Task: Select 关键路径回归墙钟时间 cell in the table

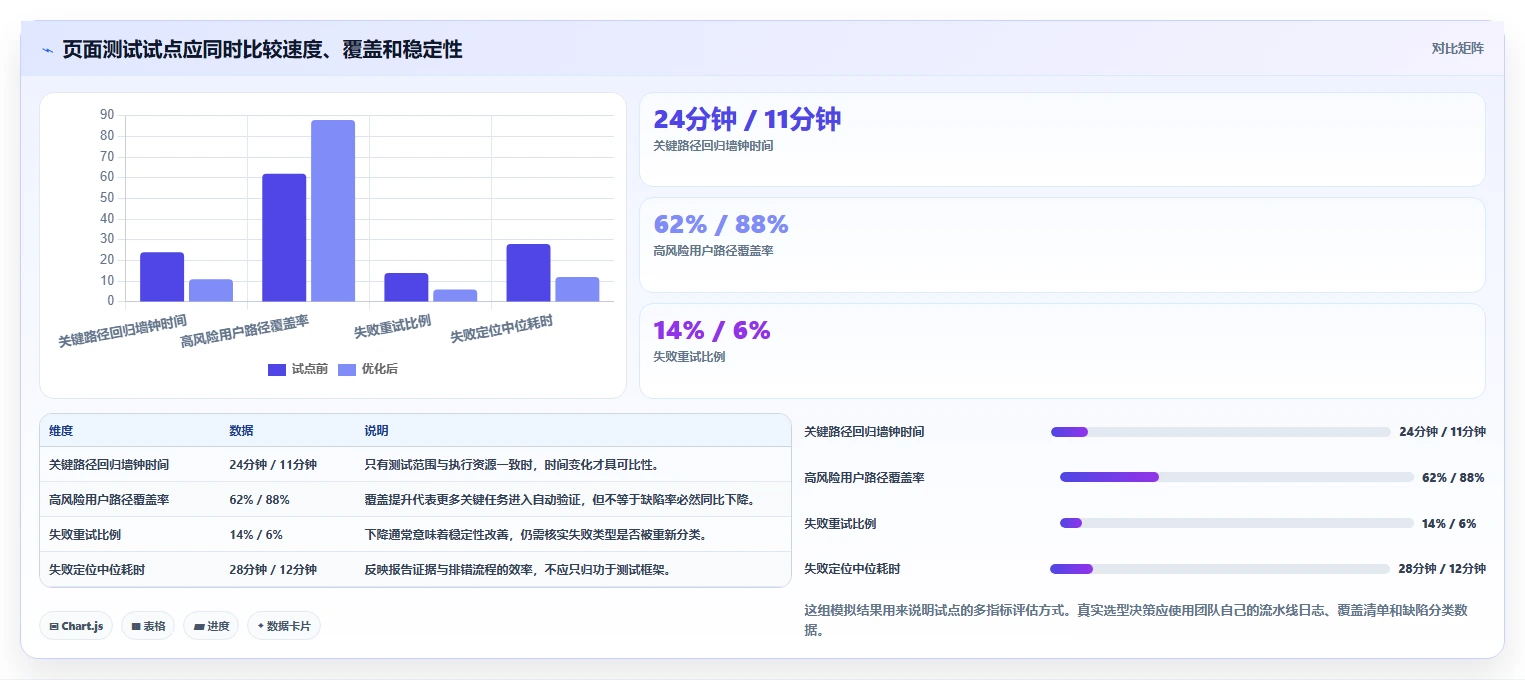Action: [109, 465]
